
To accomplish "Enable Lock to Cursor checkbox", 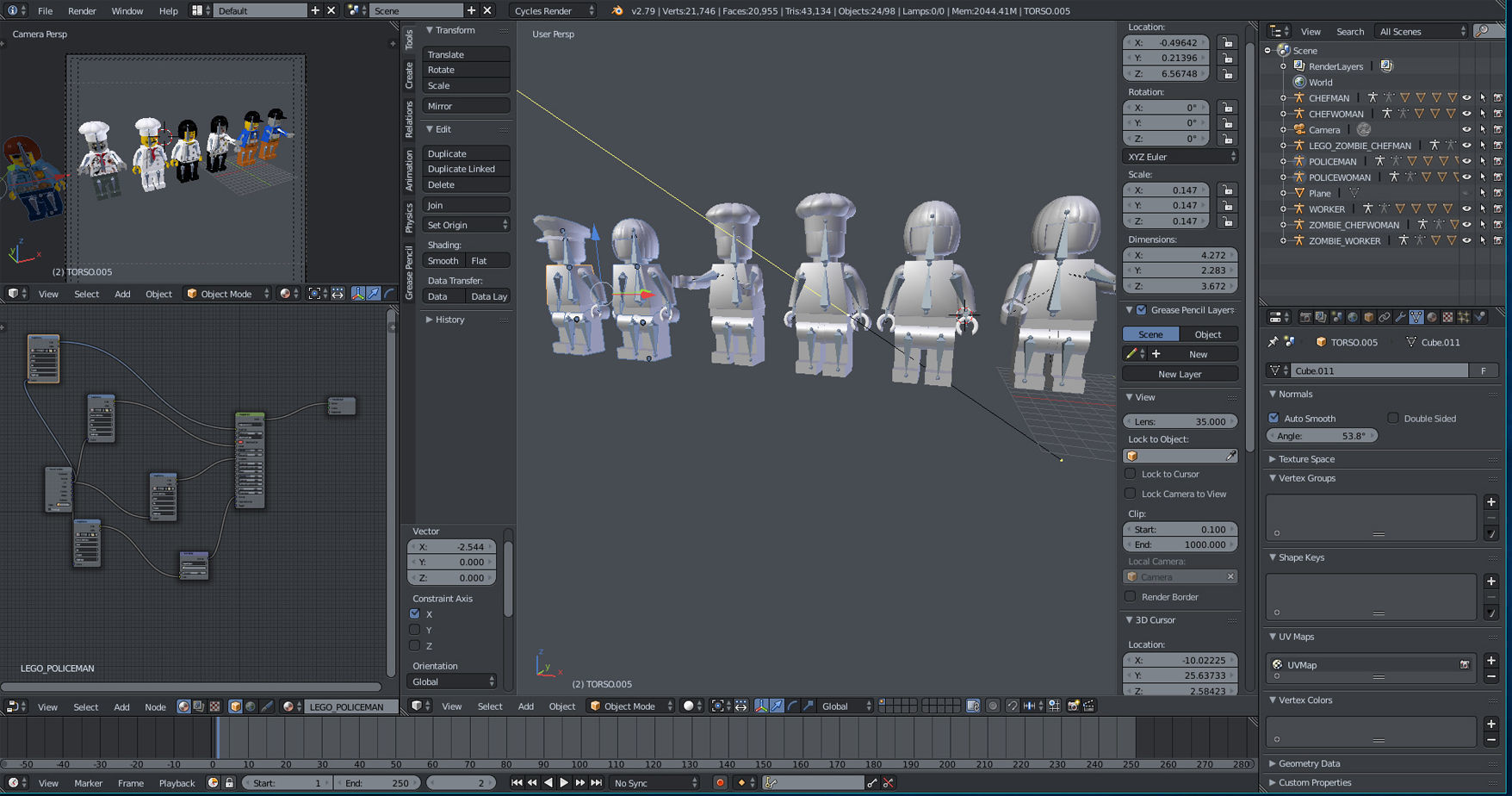I will (x=1130, y=474).
